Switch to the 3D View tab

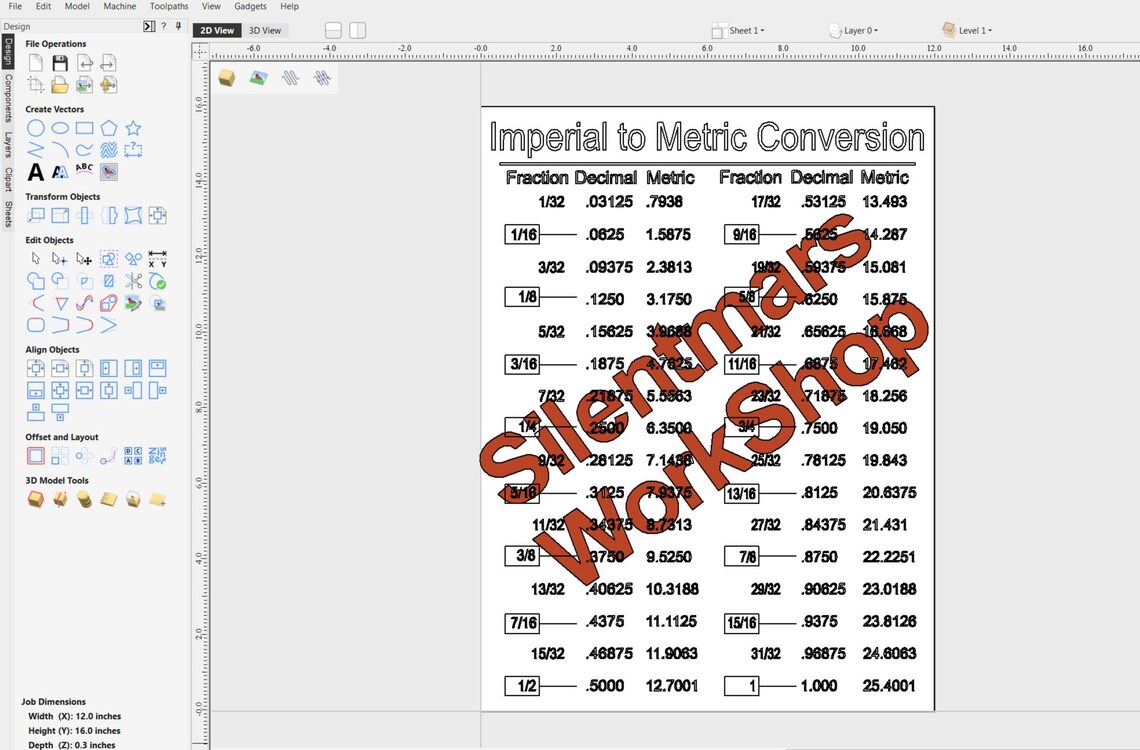pos(265,30)
